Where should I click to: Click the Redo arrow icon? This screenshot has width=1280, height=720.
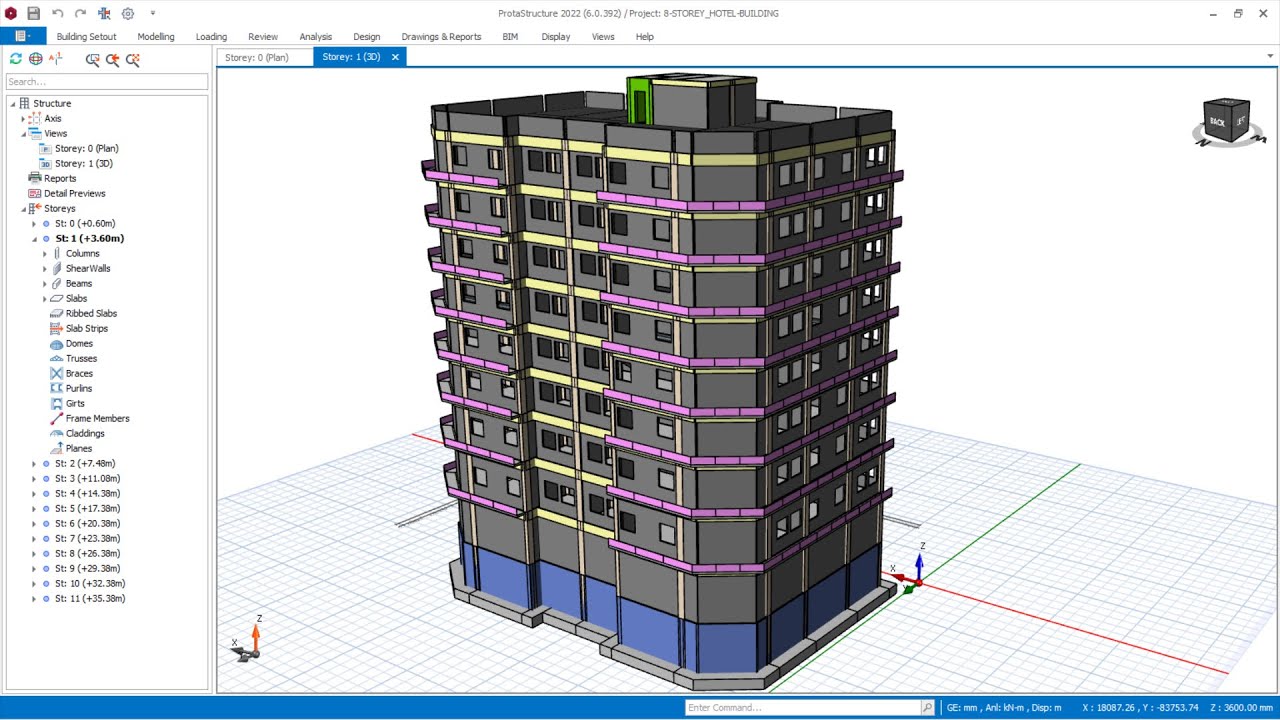tap(80, 13)
